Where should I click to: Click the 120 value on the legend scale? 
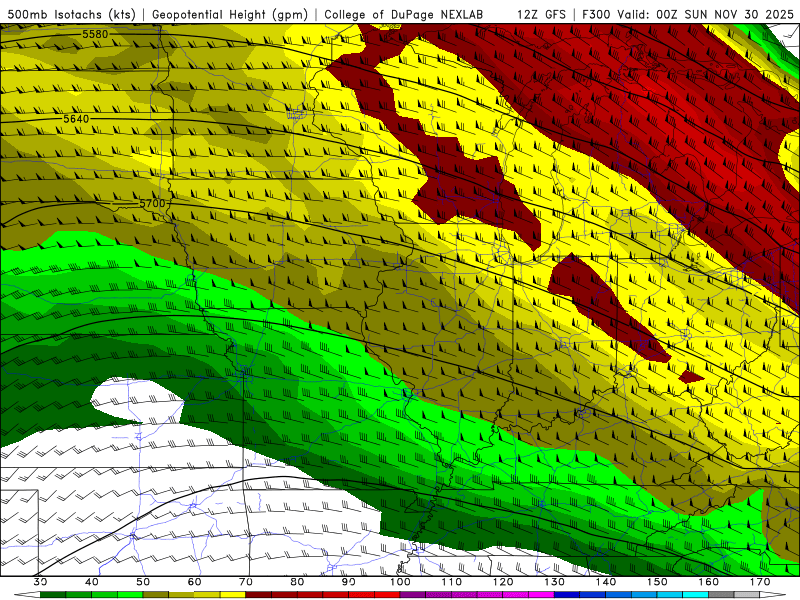[503, 582]
